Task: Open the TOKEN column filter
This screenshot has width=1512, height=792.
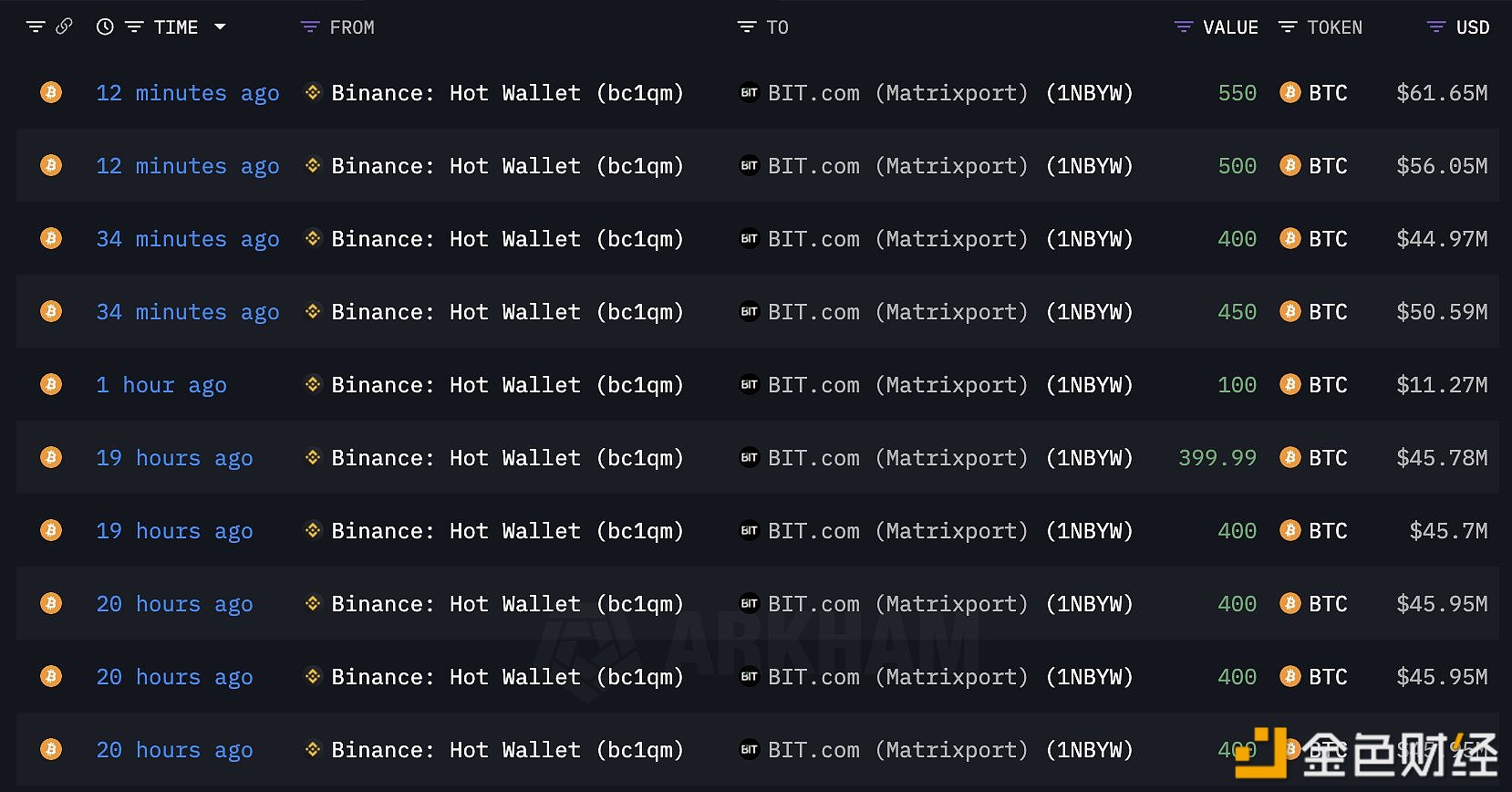Action: (x=1288, y=27)
